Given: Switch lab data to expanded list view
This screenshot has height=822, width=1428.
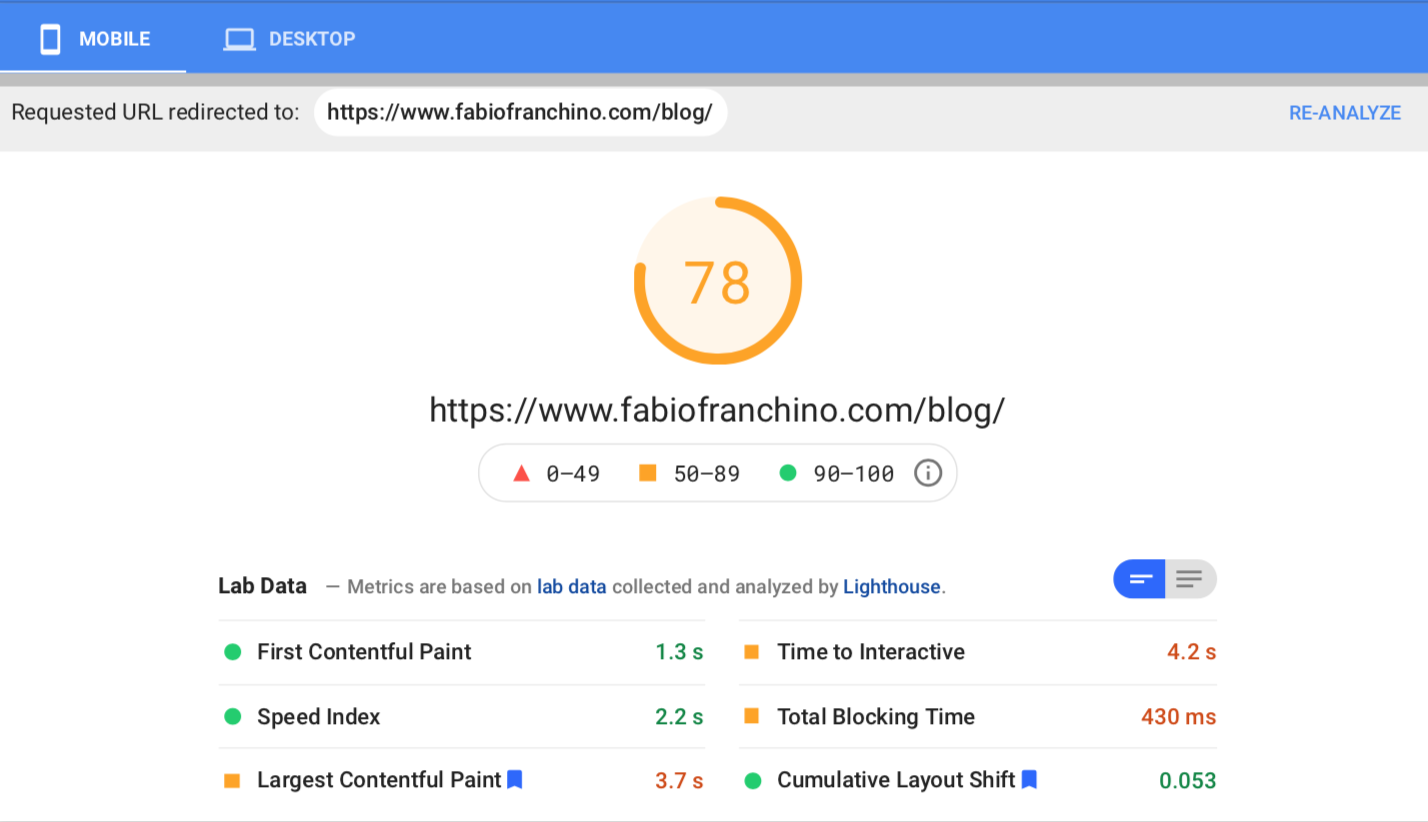Looking at the screenshot, I should coord(1190,579).
